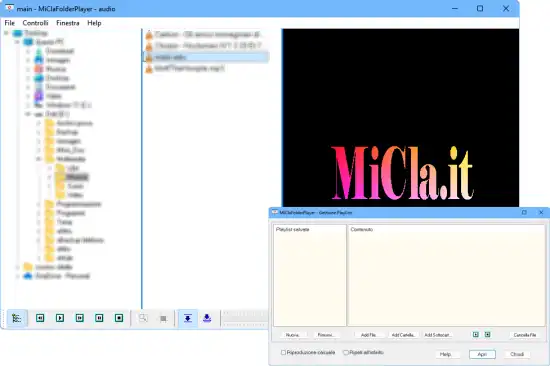This screenshot has width=550, height=366.
Task: Open the Finestra menu
Action: (x=68, y=23)
